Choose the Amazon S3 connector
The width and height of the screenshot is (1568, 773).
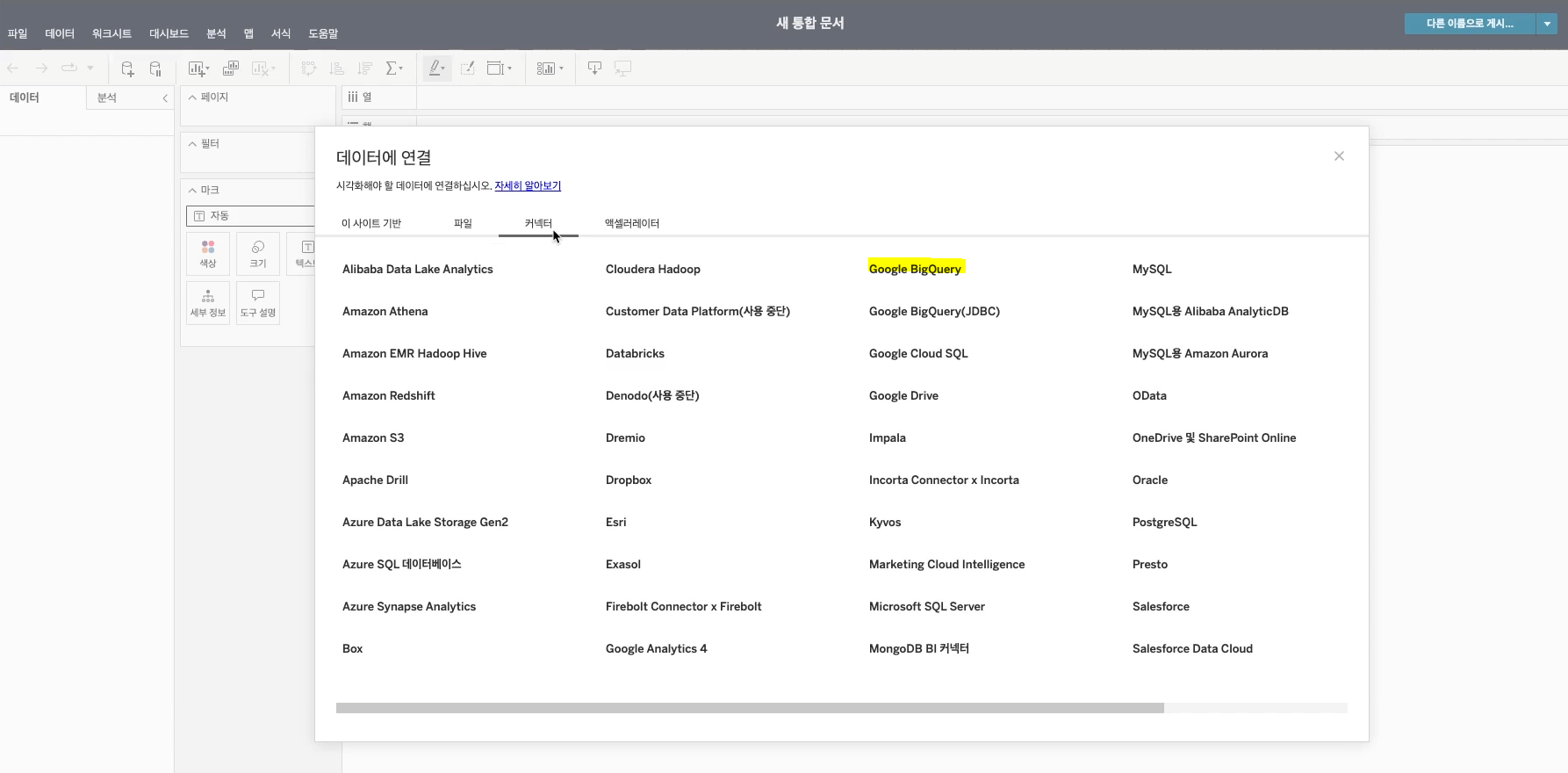373,438
